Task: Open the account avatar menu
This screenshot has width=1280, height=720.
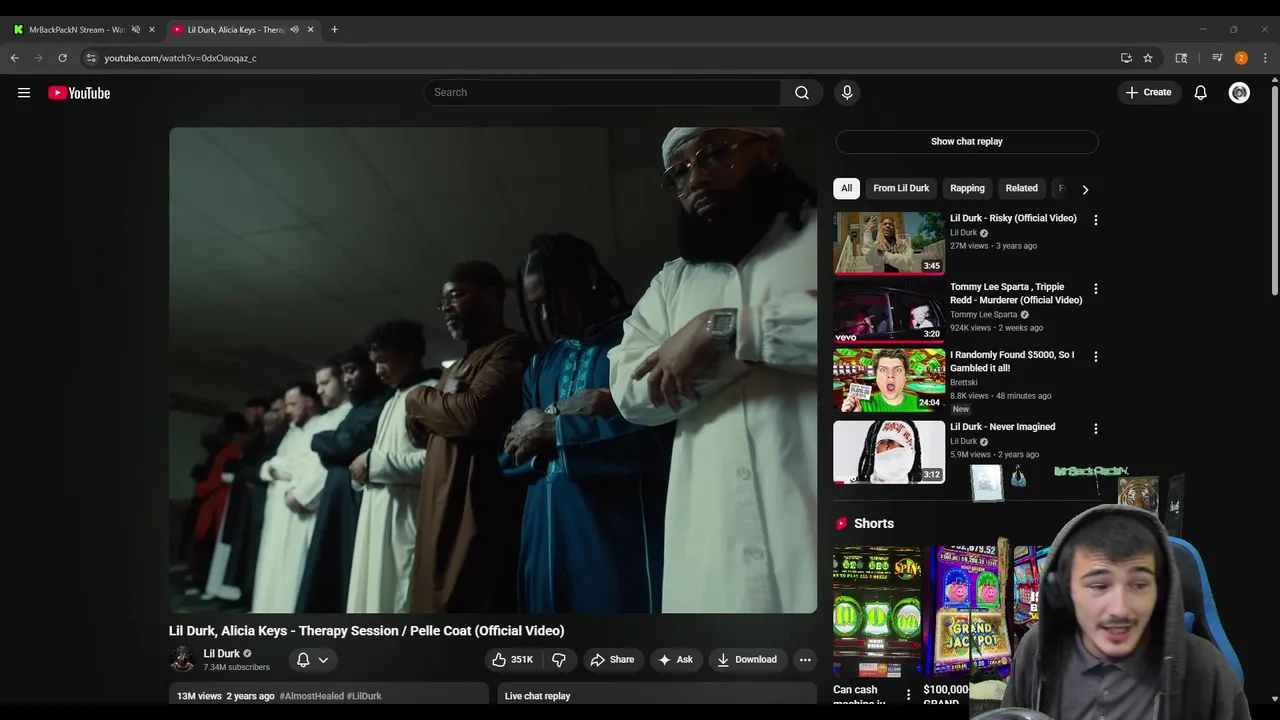Action: point(1239,92)
